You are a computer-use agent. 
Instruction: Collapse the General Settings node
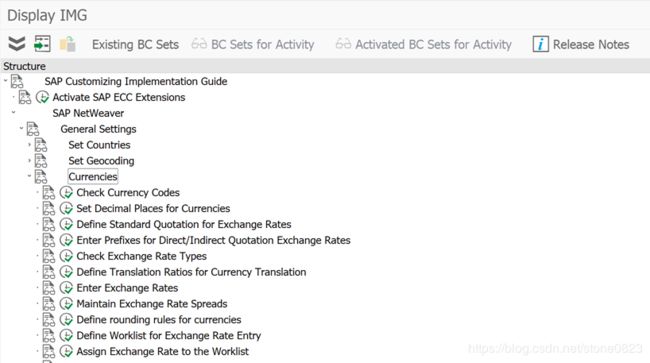point(21,128)
